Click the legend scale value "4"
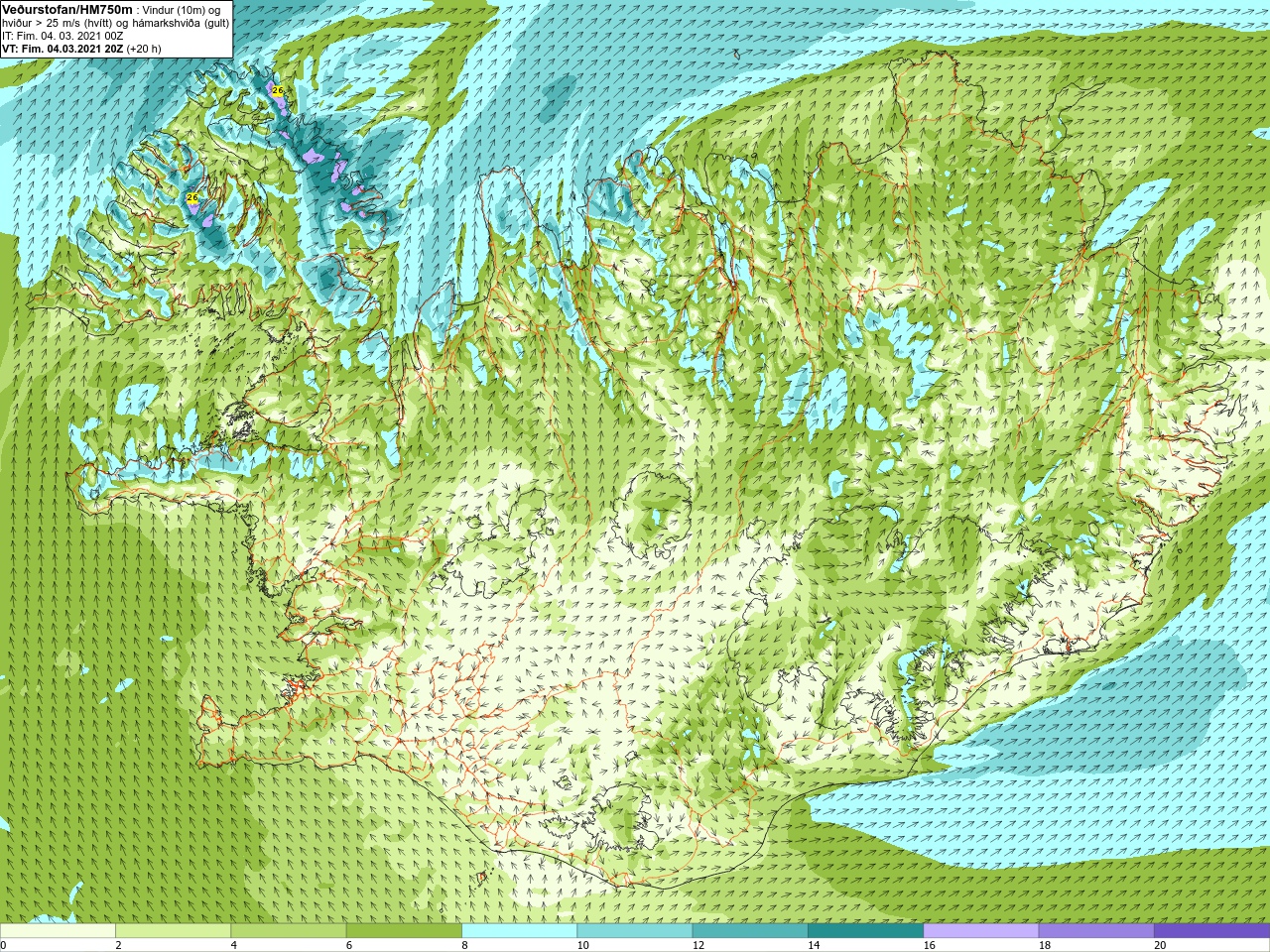Image resolution: width=1270 pixels, height=952 pixels. (x=233, y=945)
